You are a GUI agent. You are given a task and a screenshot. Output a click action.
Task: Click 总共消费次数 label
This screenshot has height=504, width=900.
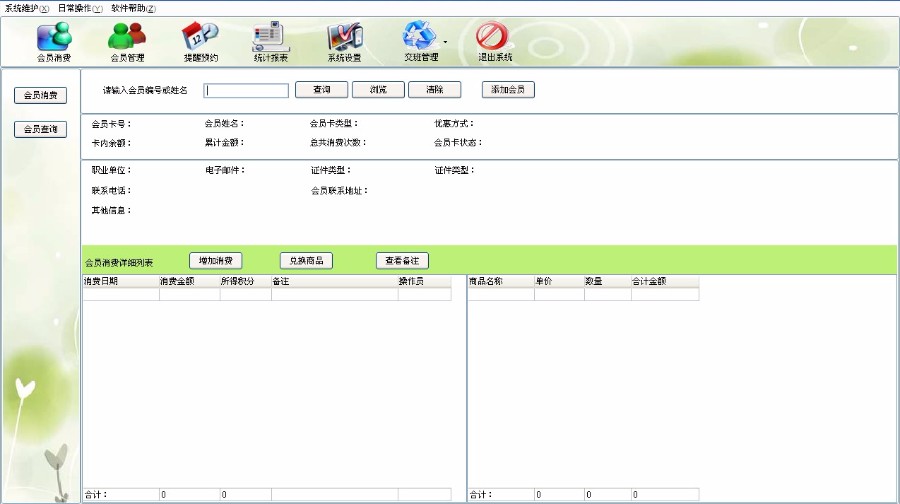click(338, 142)
